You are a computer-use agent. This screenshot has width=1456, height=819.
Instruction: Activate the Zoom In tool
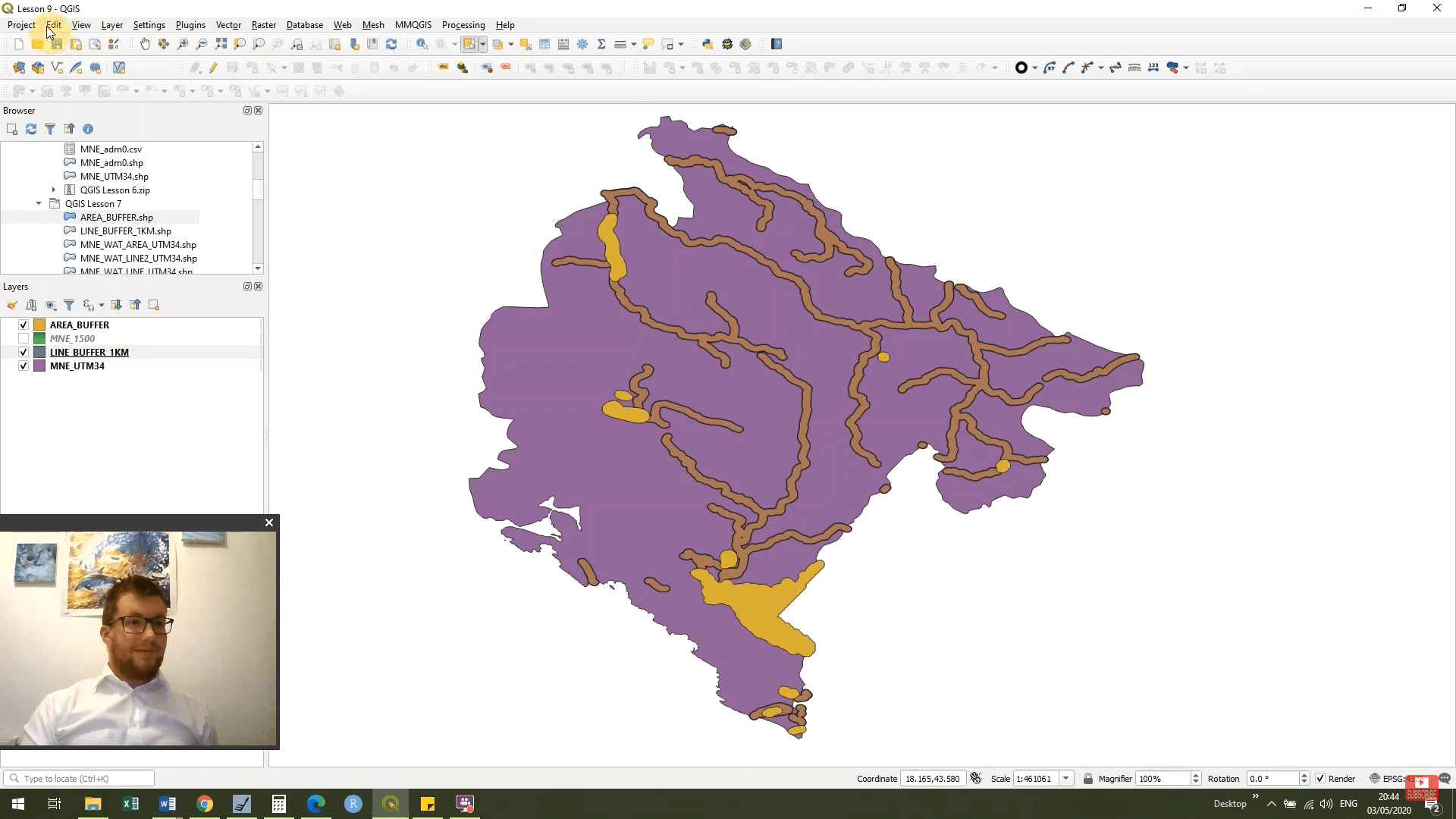click(183, 44)
